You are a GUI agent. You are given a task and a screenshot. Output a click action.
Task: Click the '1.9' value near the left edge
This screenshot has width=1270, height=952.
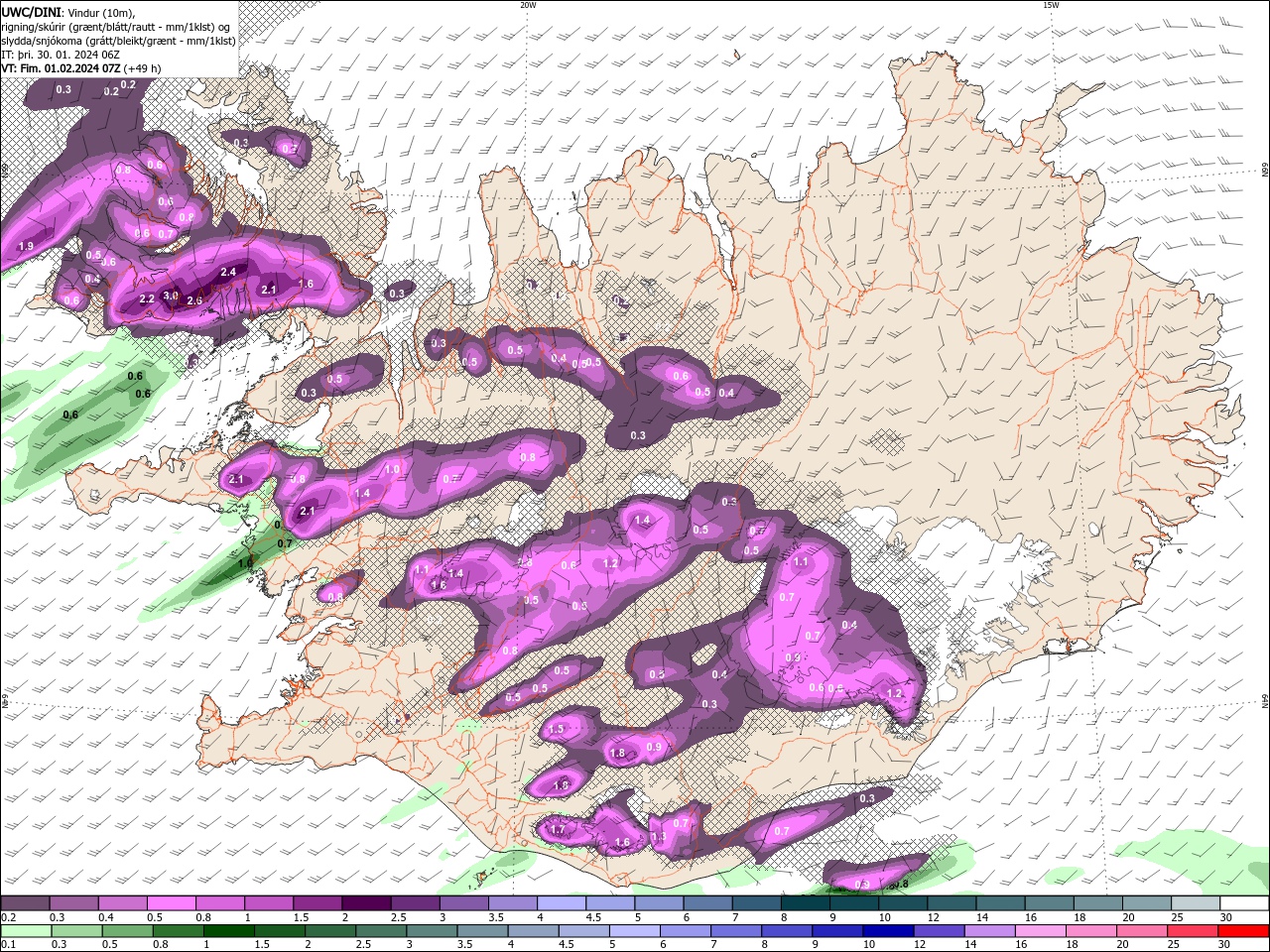[26, 246]
